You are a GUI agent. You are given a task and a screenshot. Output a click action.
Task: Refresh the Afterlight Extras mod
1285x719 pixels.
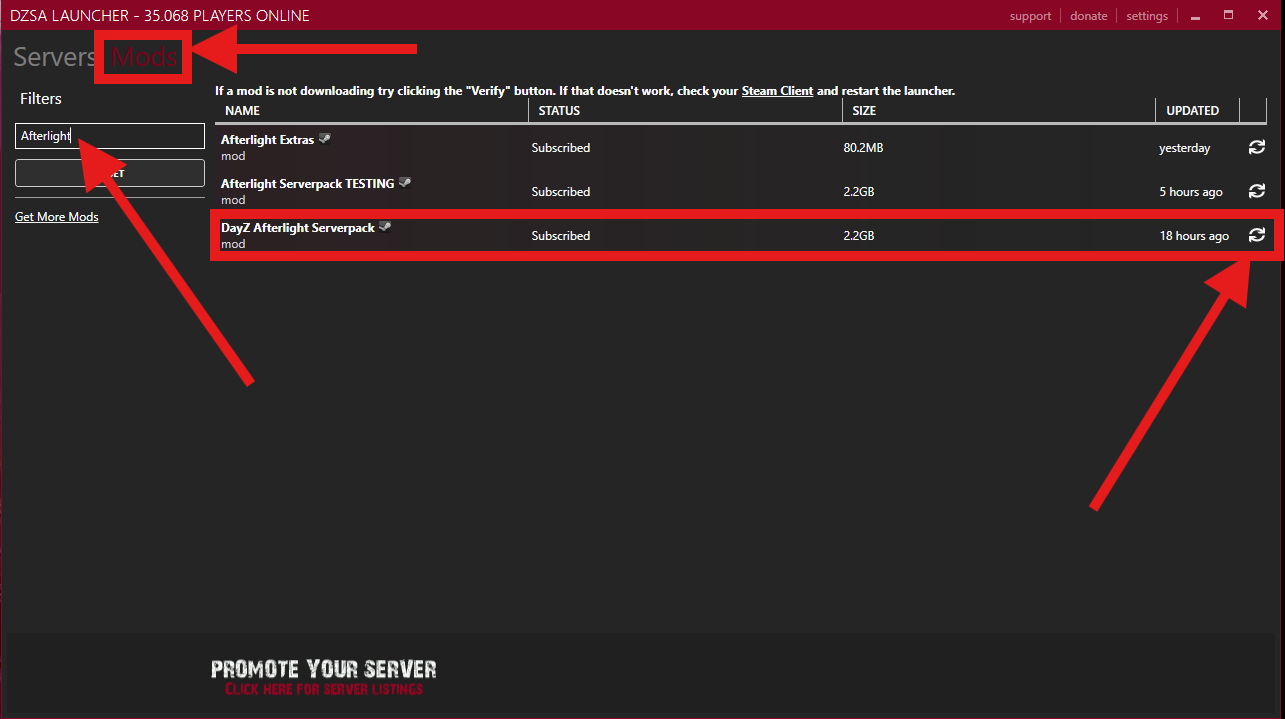click(x=1257, y=147)
